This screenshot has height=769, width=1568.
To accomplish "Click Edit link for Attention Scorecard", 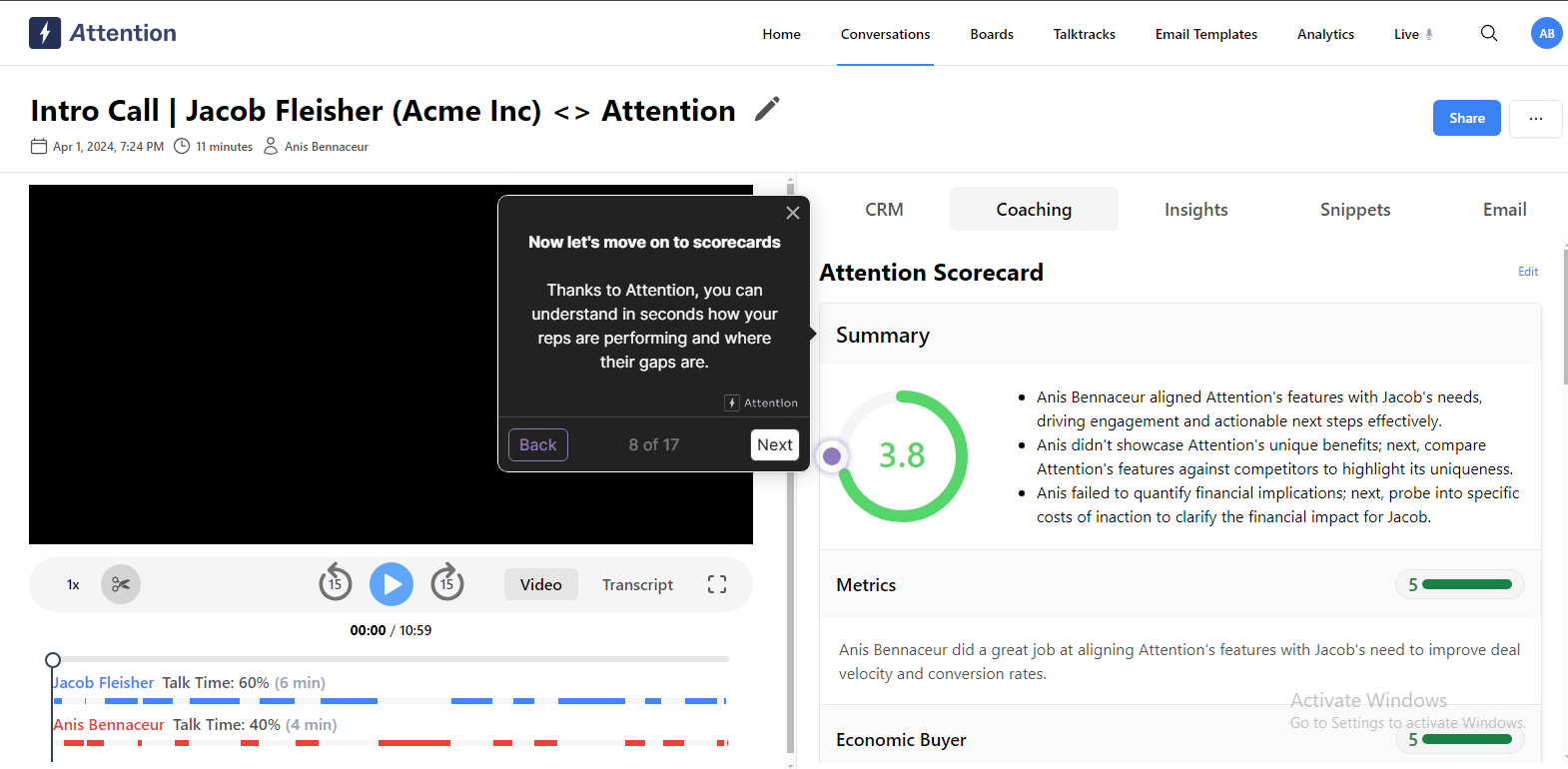I will click(1528, 272).
